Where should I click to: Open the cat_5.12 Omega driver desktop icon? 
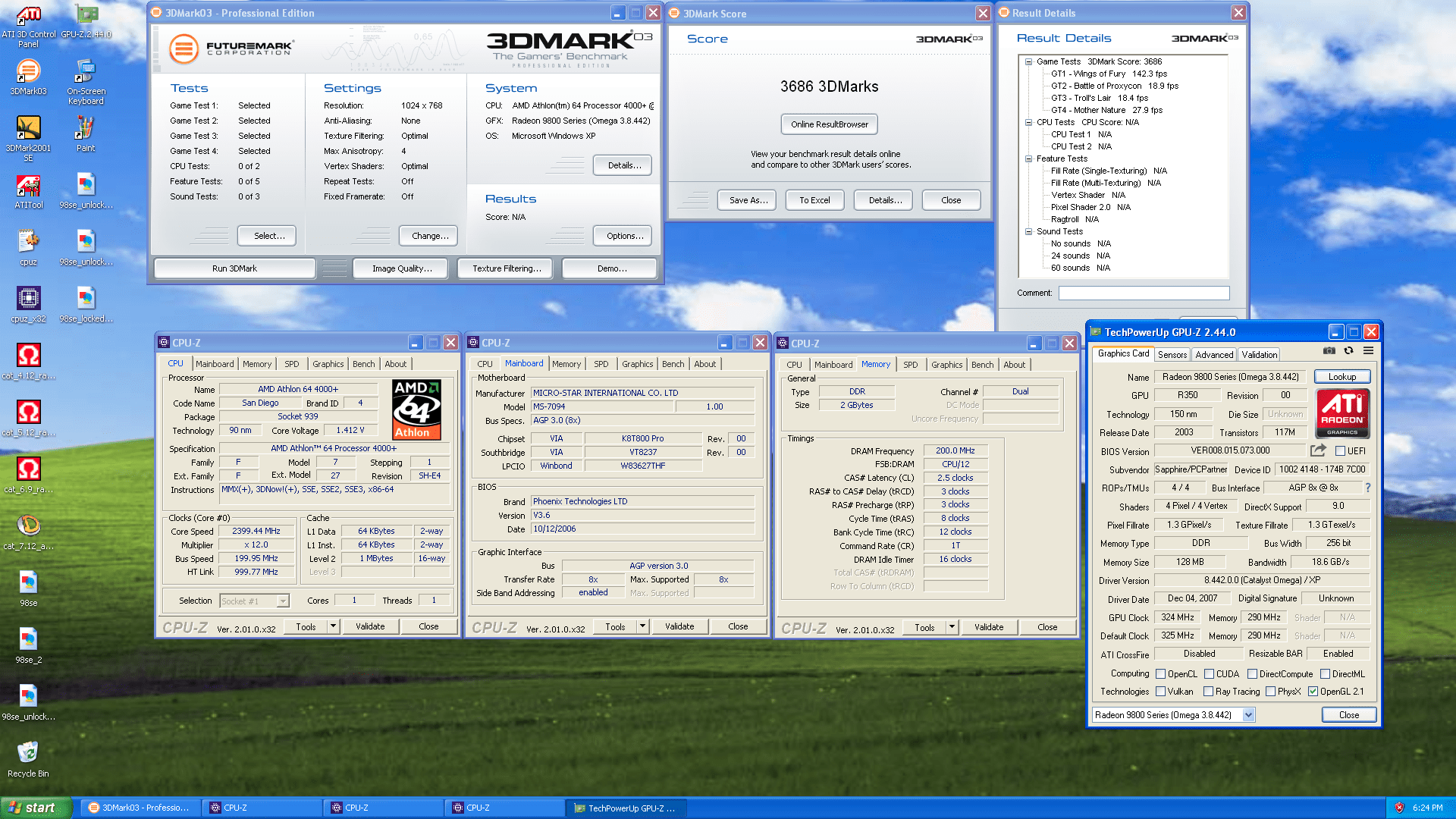[29, 419]
